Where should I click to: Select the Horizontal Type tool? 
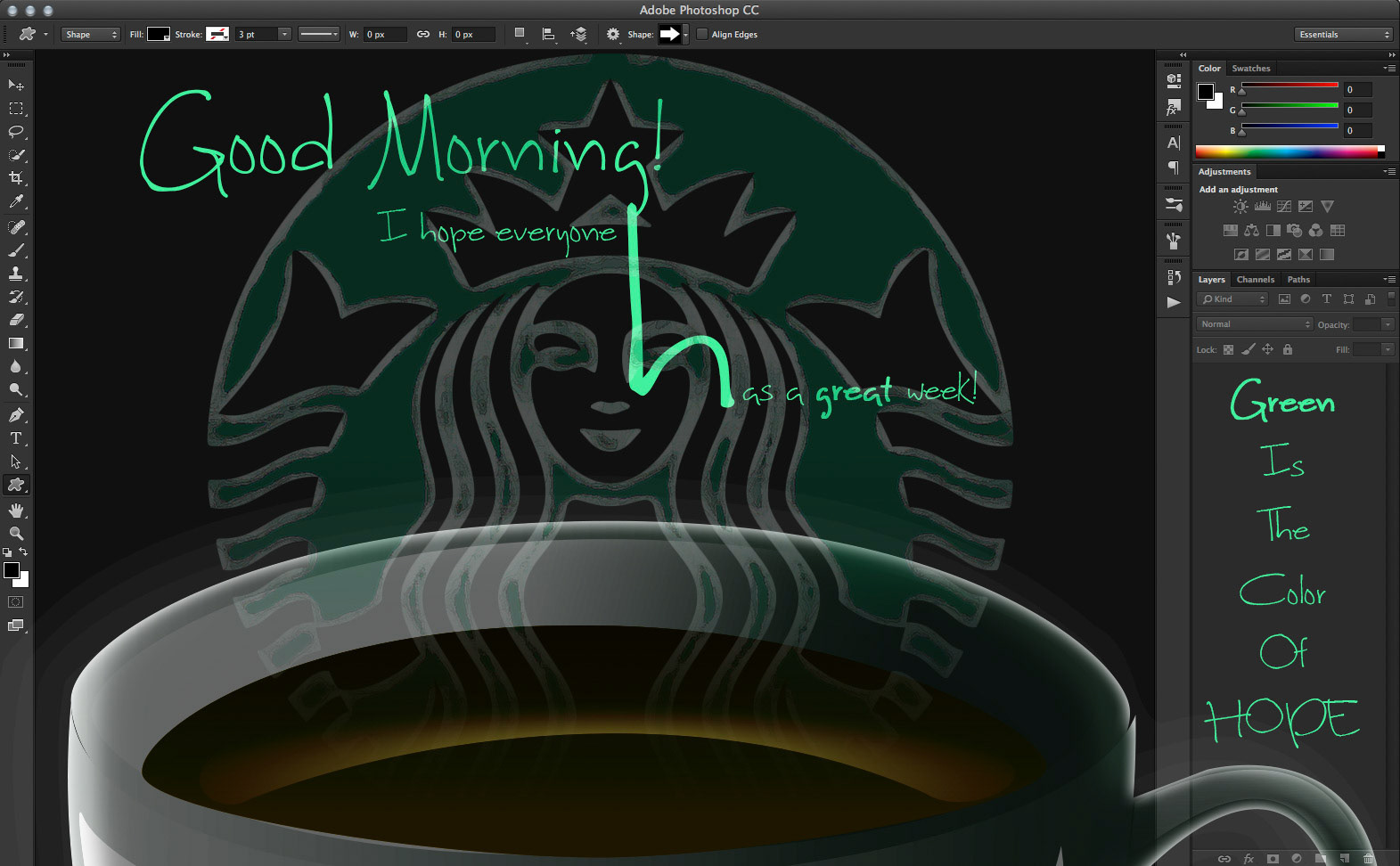pos(16,437)
